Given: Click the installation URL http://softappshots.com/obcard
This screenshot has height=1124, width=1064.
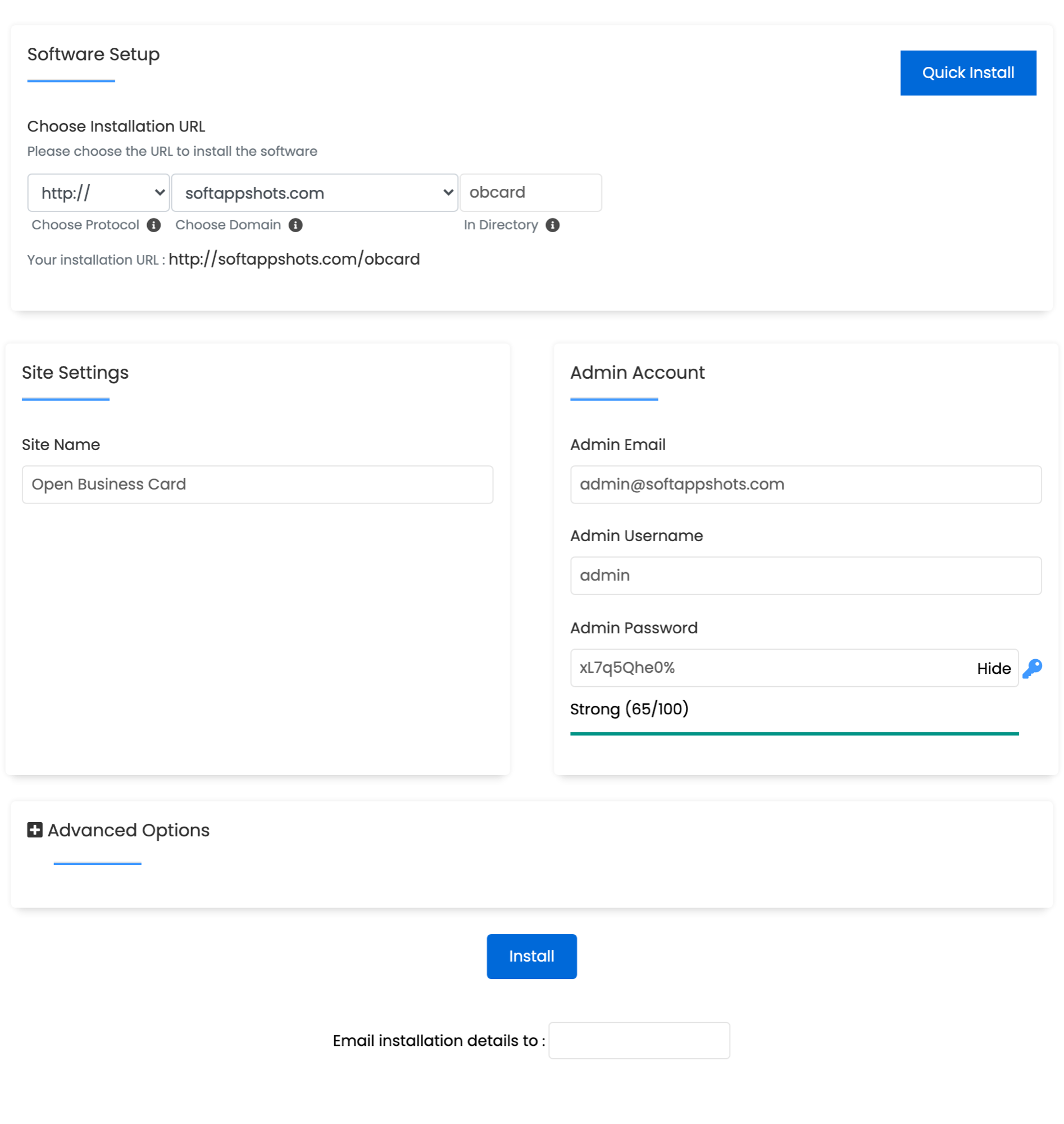Looking at the screenshot, I should pyautogui.click(x=294, y=259).
